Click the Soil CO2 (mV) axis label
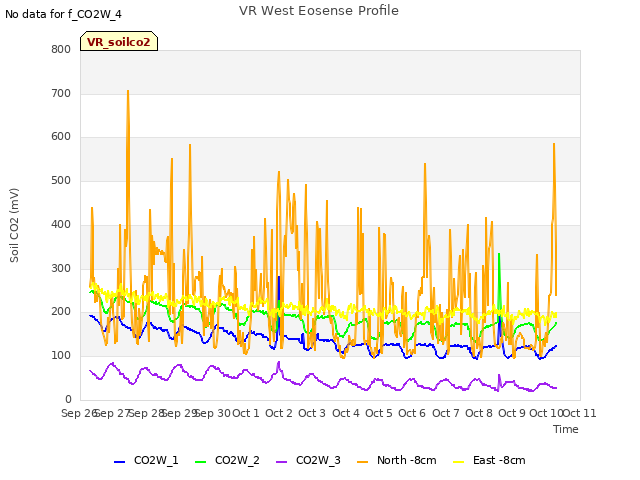Viewport: 640px width, 480px height. pos(14,225)
